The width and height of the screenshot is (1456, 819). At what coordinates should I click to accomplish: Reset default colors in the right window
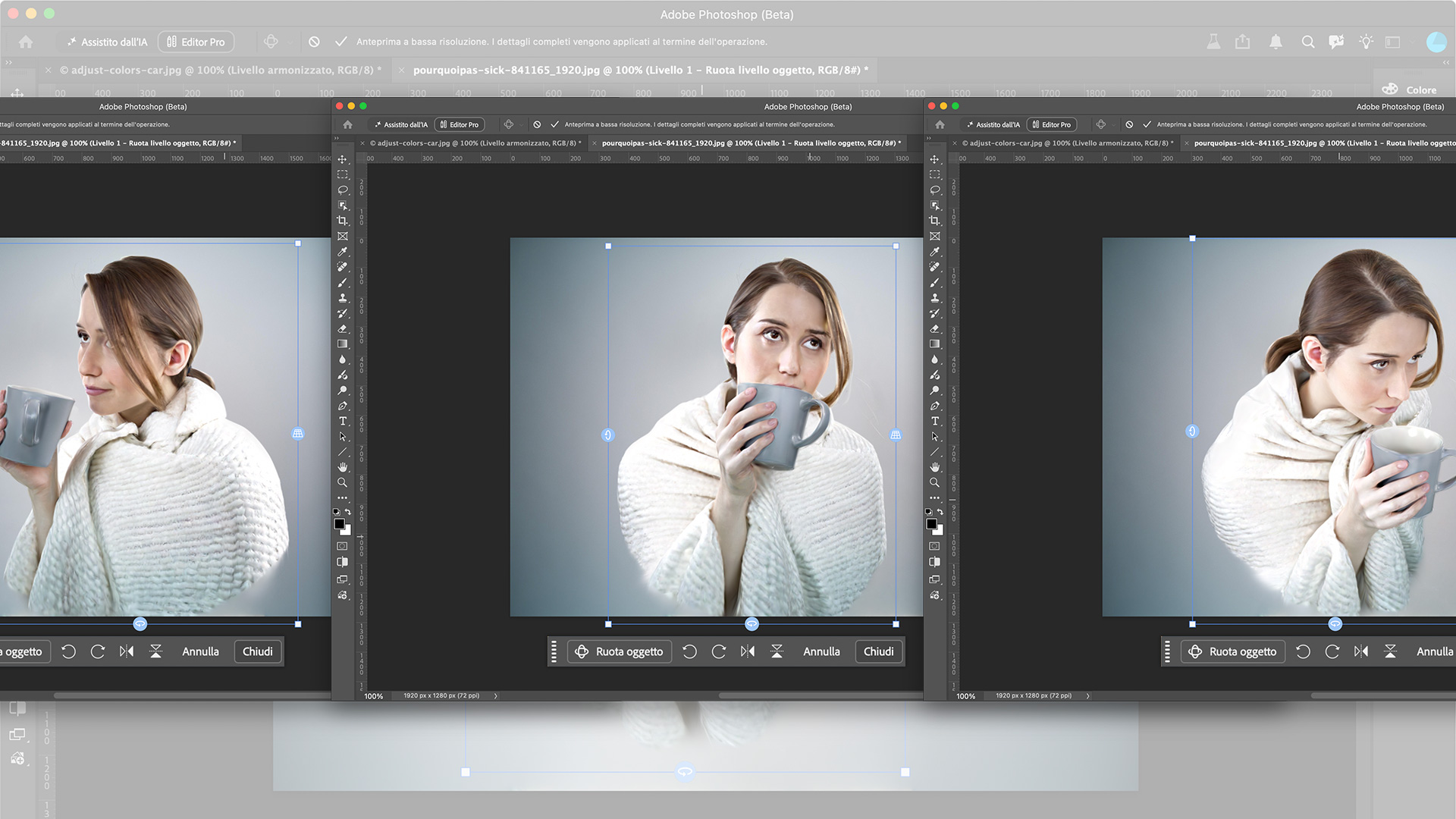coord(929,512)
